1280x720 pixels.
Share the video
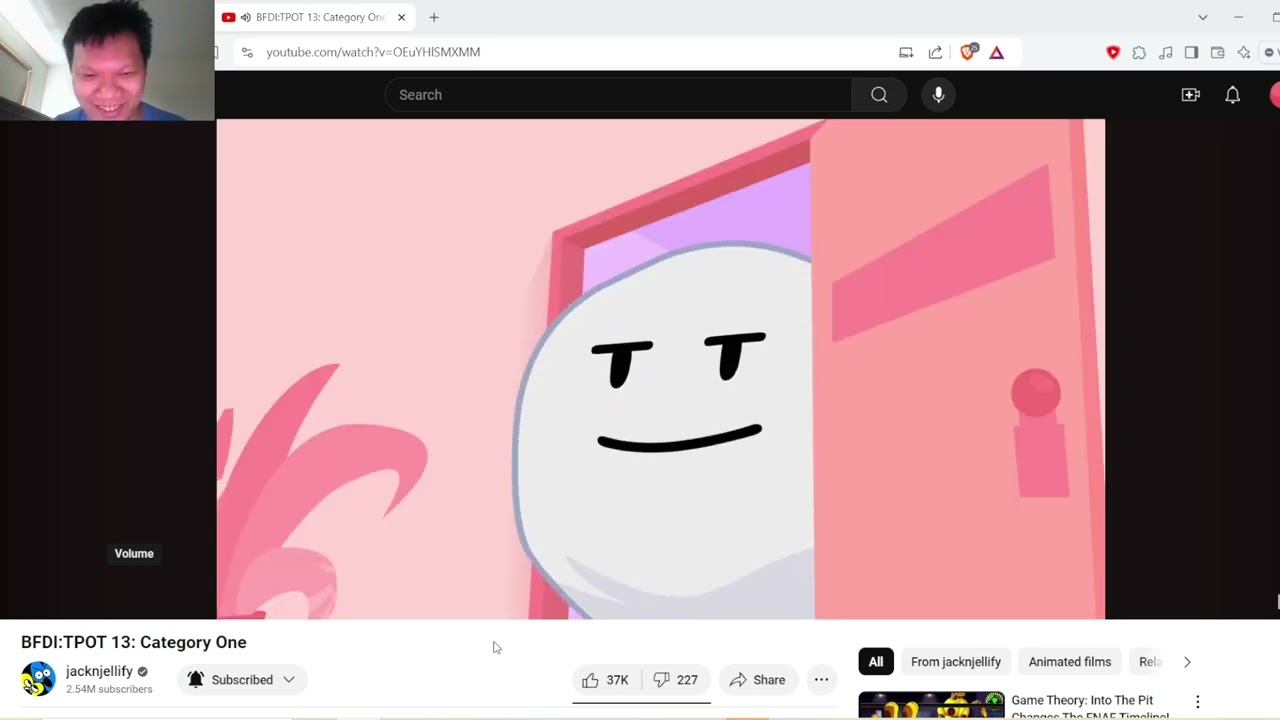[x=757, y=680]
